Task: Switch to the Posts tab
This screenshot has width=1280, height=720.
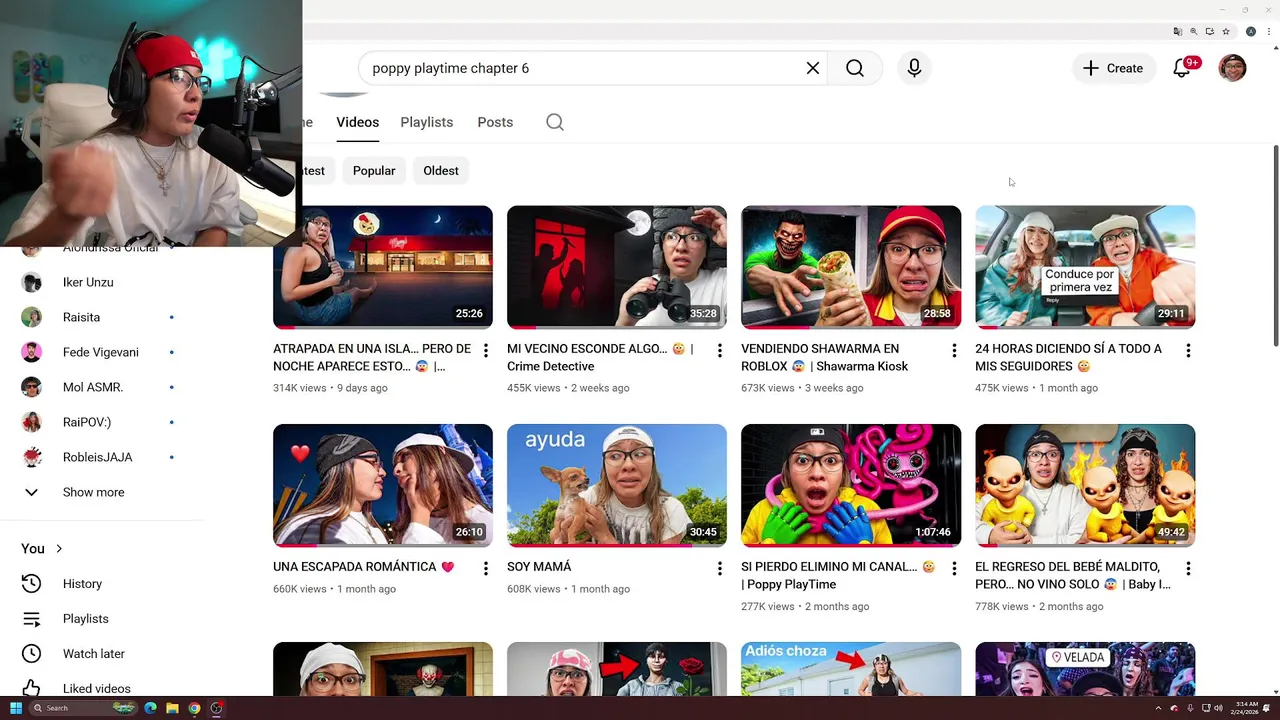Action: coord(495,122)
